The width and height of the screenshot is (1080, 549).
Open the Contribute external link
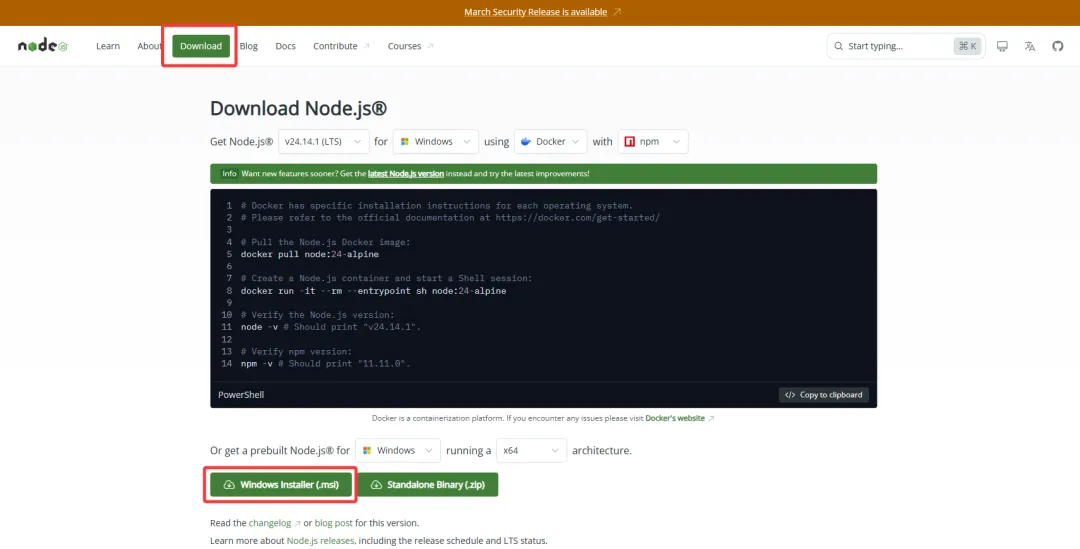tap(341, 46)
